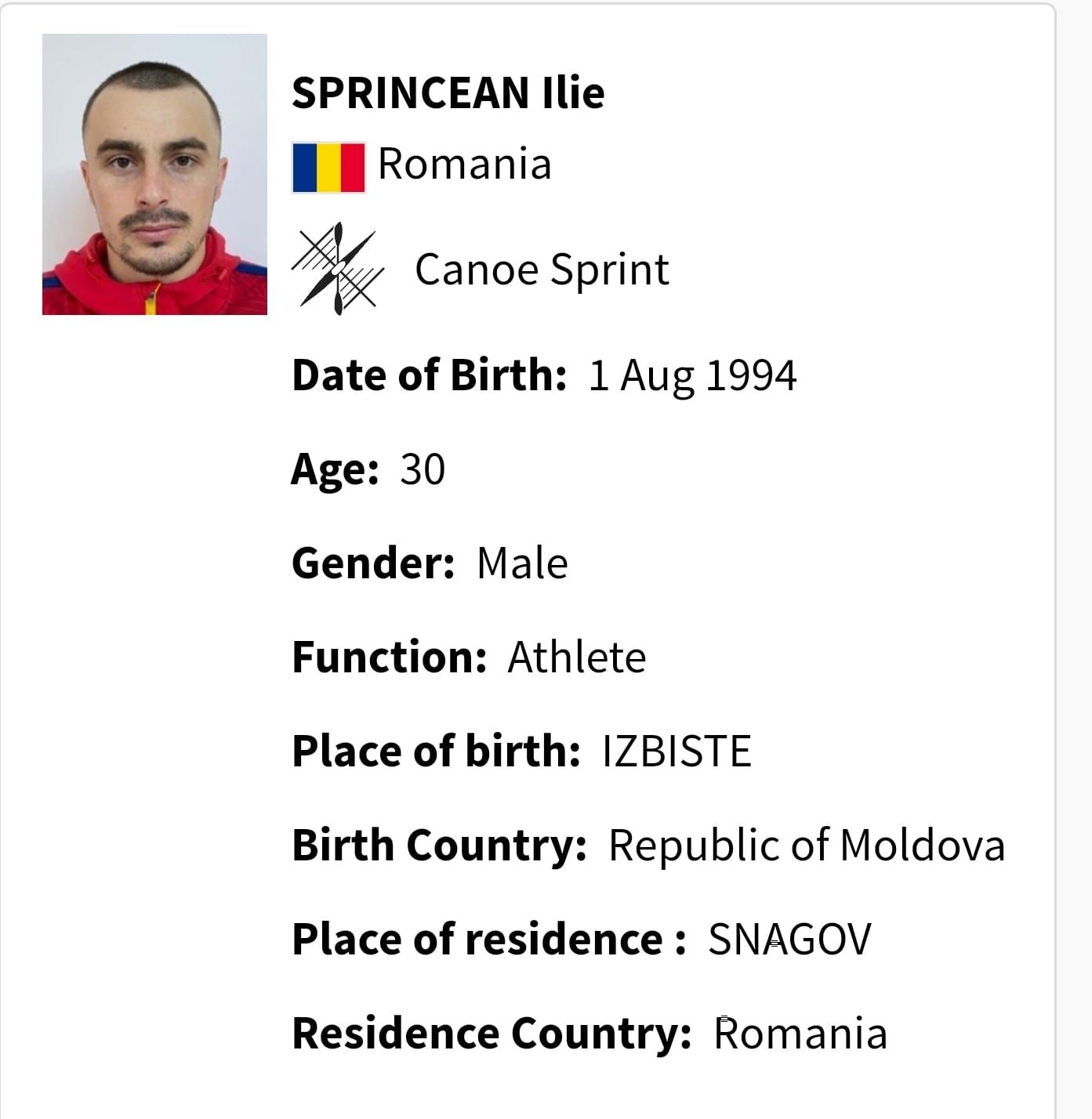Select the name SPRINCEAN Ilie

448,93
